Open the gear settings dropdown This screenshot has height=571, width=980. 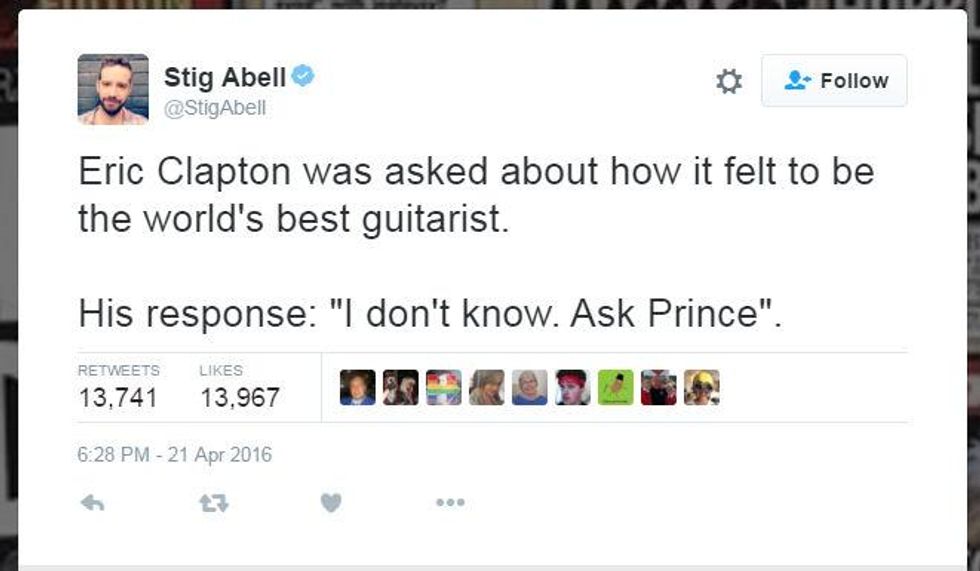click(729, 81)
